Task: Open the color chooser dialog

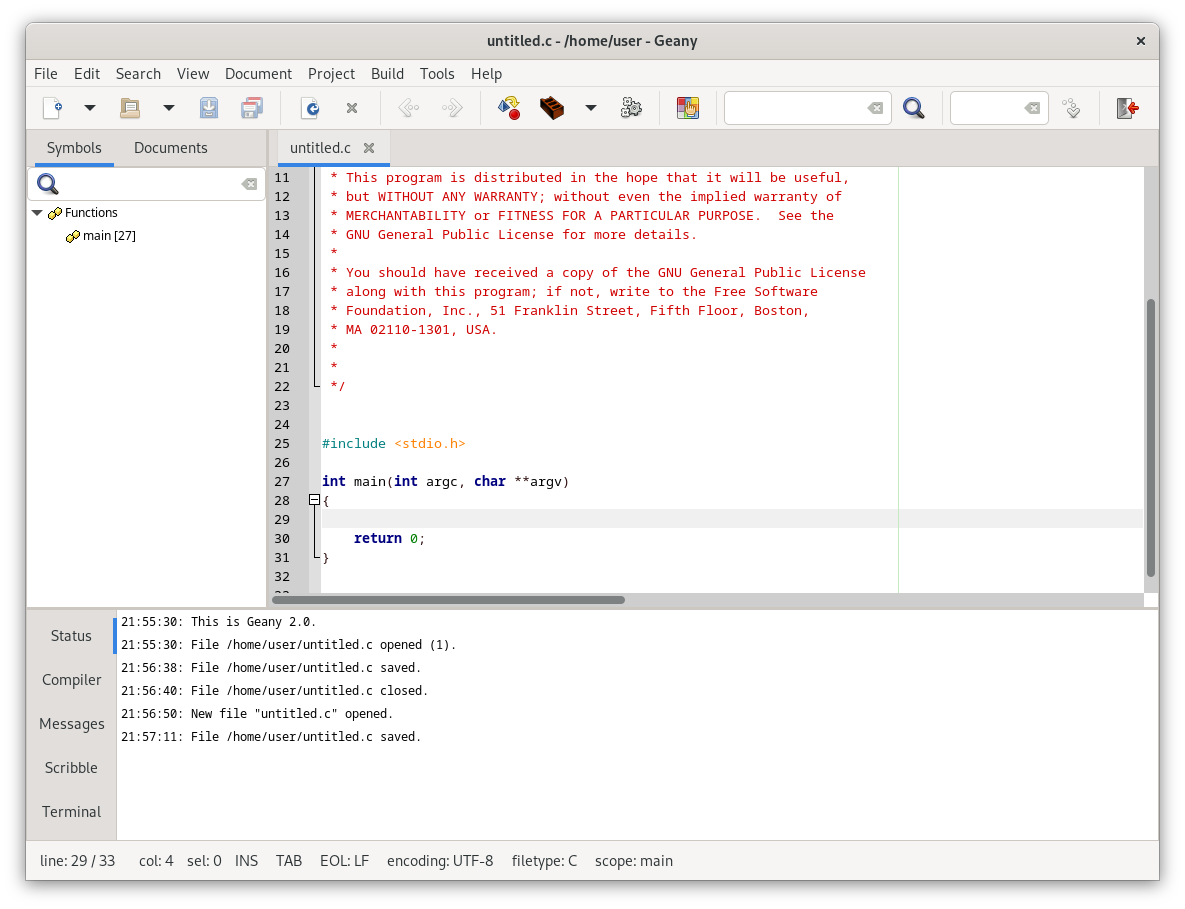Action: (688, 108)
